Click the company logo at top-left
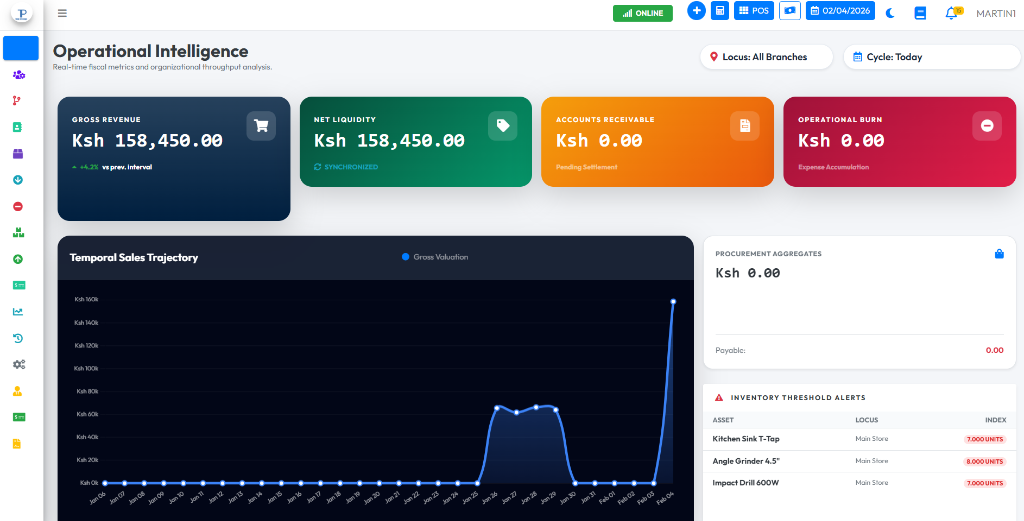This screenshot has width=1024, height=521. click(22, 13)
